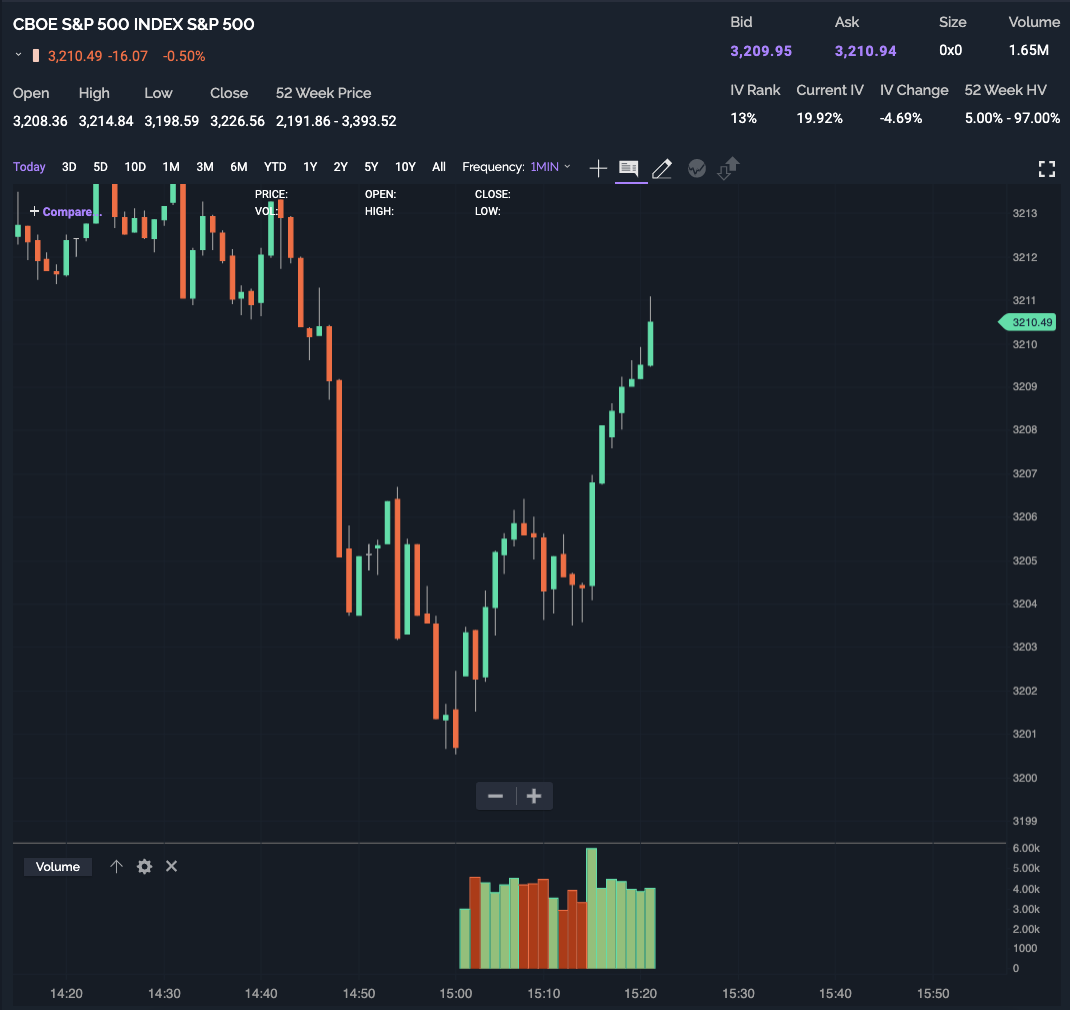Select the 10D time range

(135, 167)
